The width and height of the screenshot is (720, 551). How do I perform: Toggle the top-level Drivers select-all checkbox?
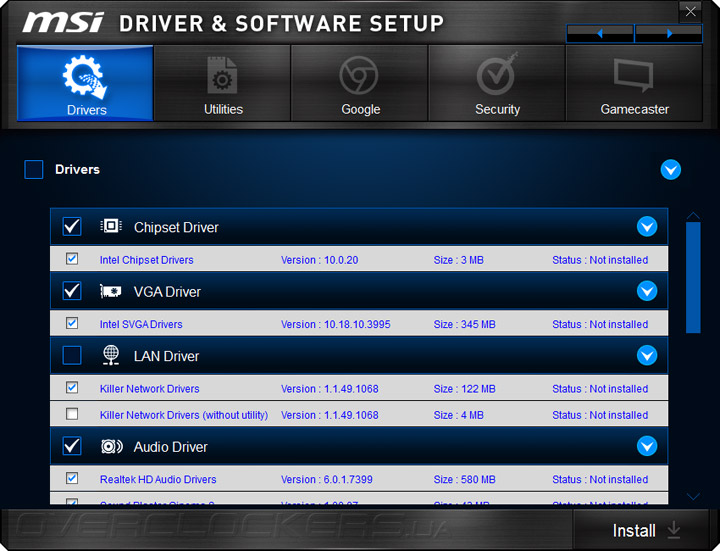34,170
